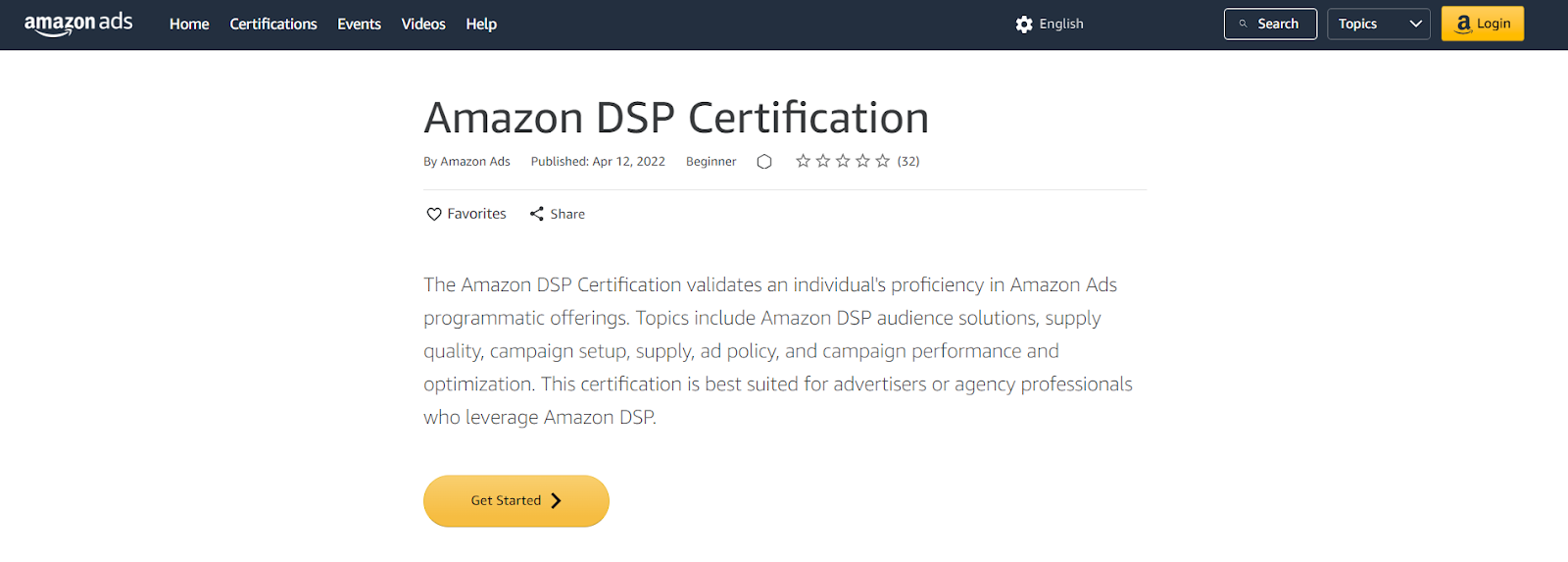Rate the course one star
Image resolution: width=1568 pixels, height=562 pixels.
(x=803, y=161)
